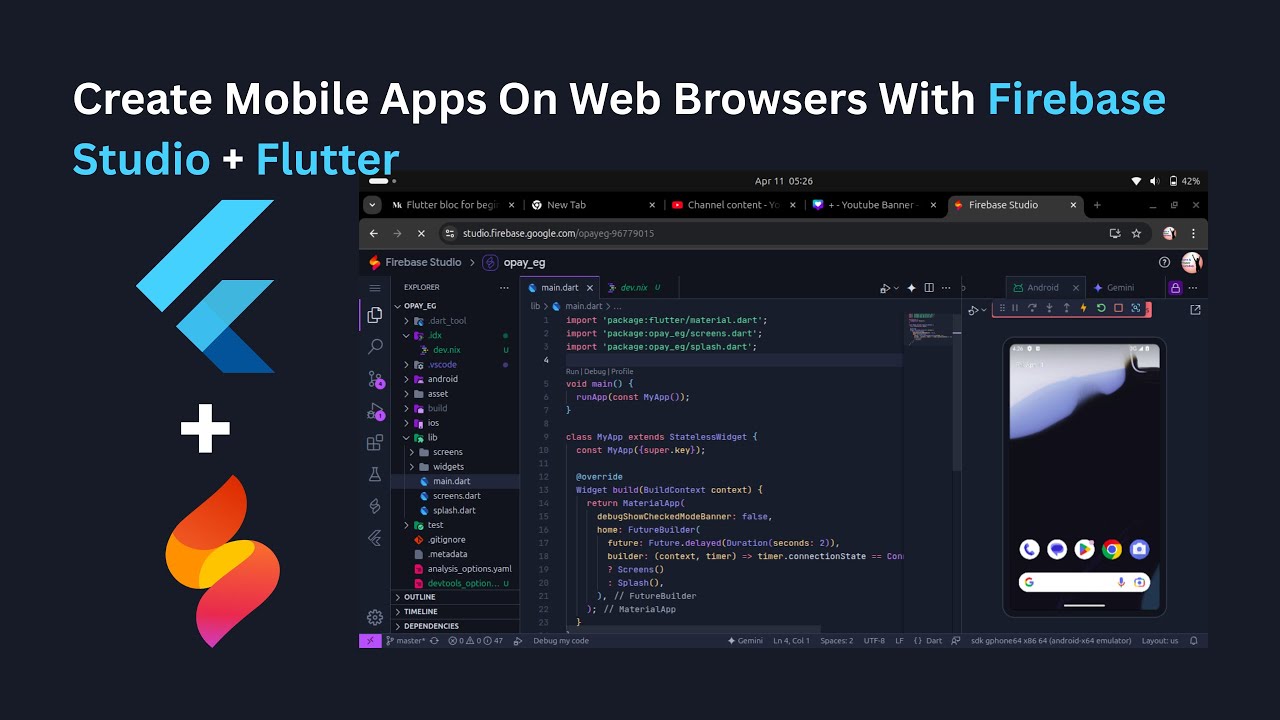Pause the debug session
The width and height of the screenshot is (1280, 720).
(x=1015, y=308)
